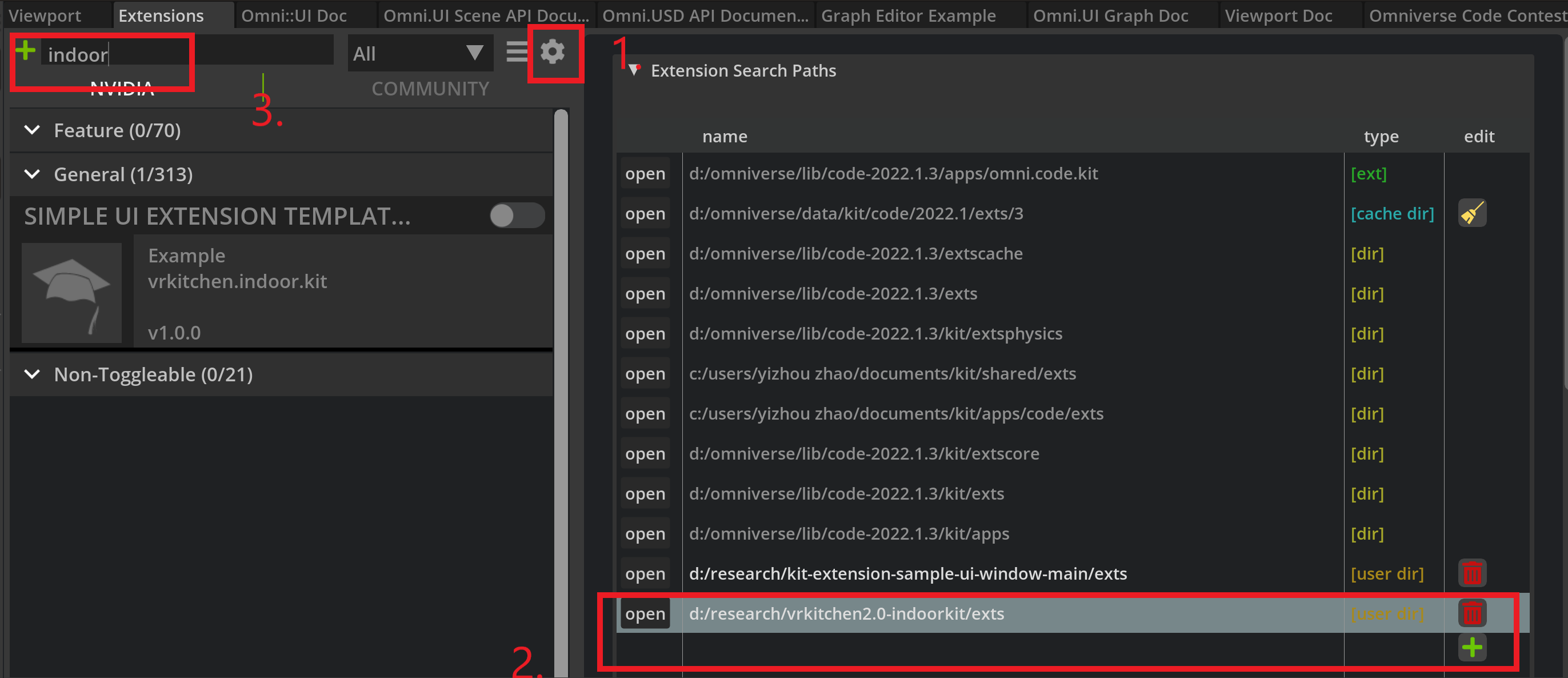1568x678 pixels.
Task: Delete the kit-extension-sample-ui-window-main path with trash icon
Action: tap(1472, 573)
